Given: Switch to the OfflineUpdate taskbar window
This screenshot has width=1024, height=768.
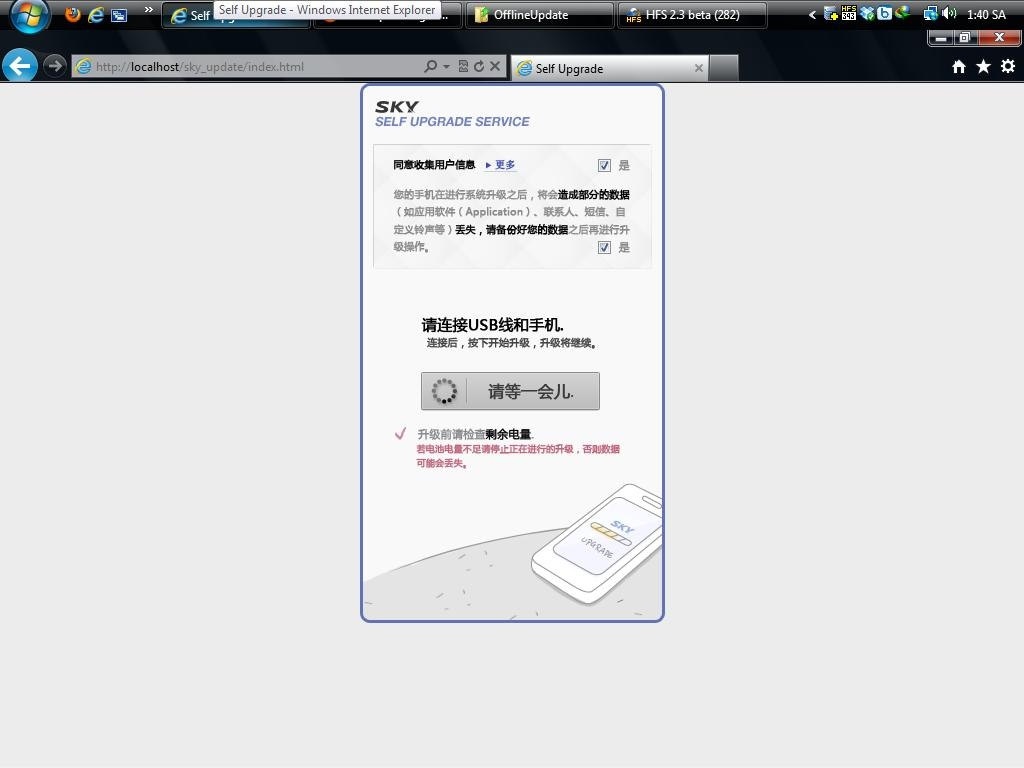Looking at the screenshot, I should (x=539, y=14).
